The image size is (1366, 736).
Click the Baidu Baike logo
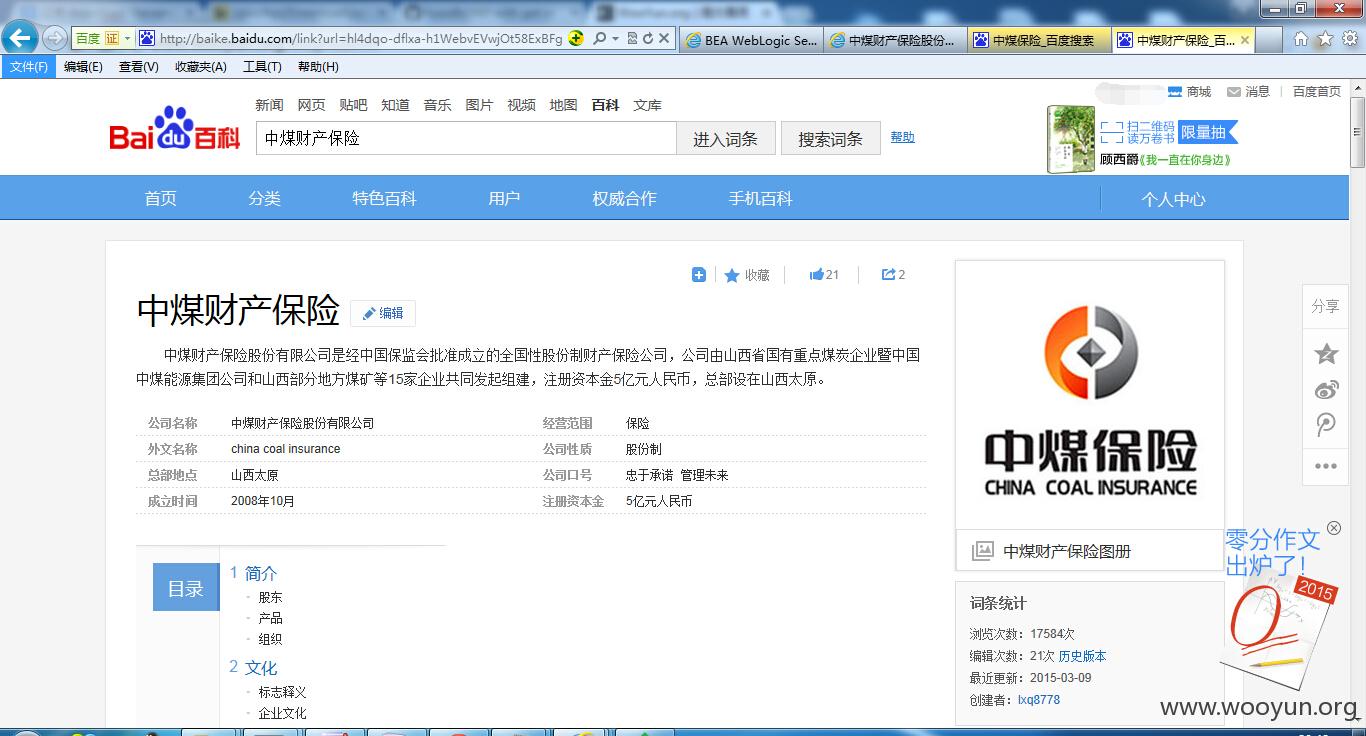coord(175,130)
